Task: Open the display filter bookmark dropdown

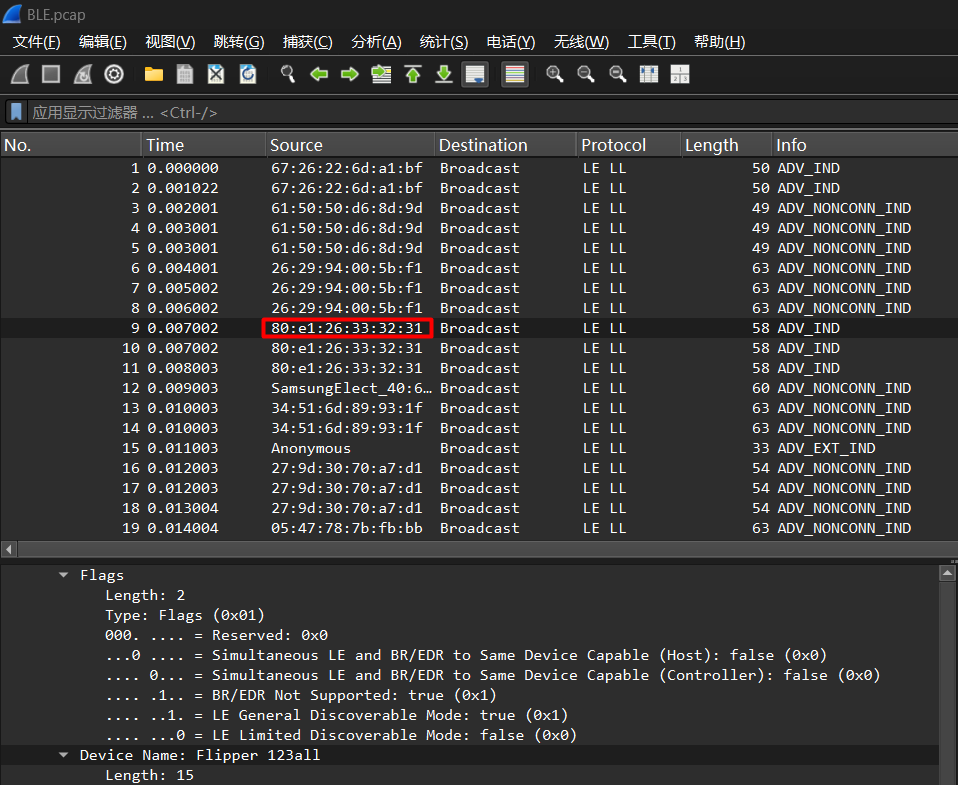Action: click(16, 112)
